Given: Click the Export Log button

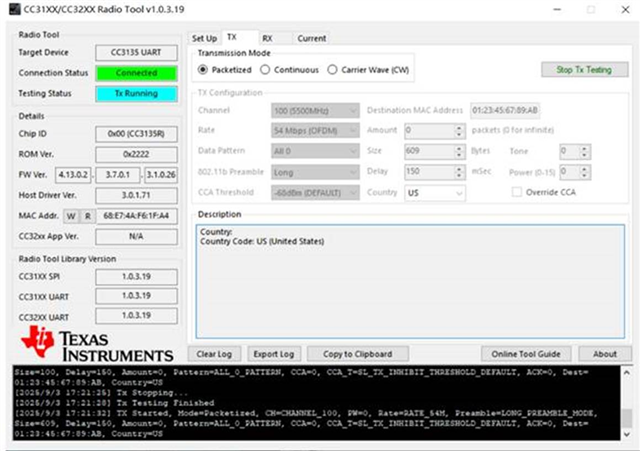Looking at the screenshot, I should (274, 354).
